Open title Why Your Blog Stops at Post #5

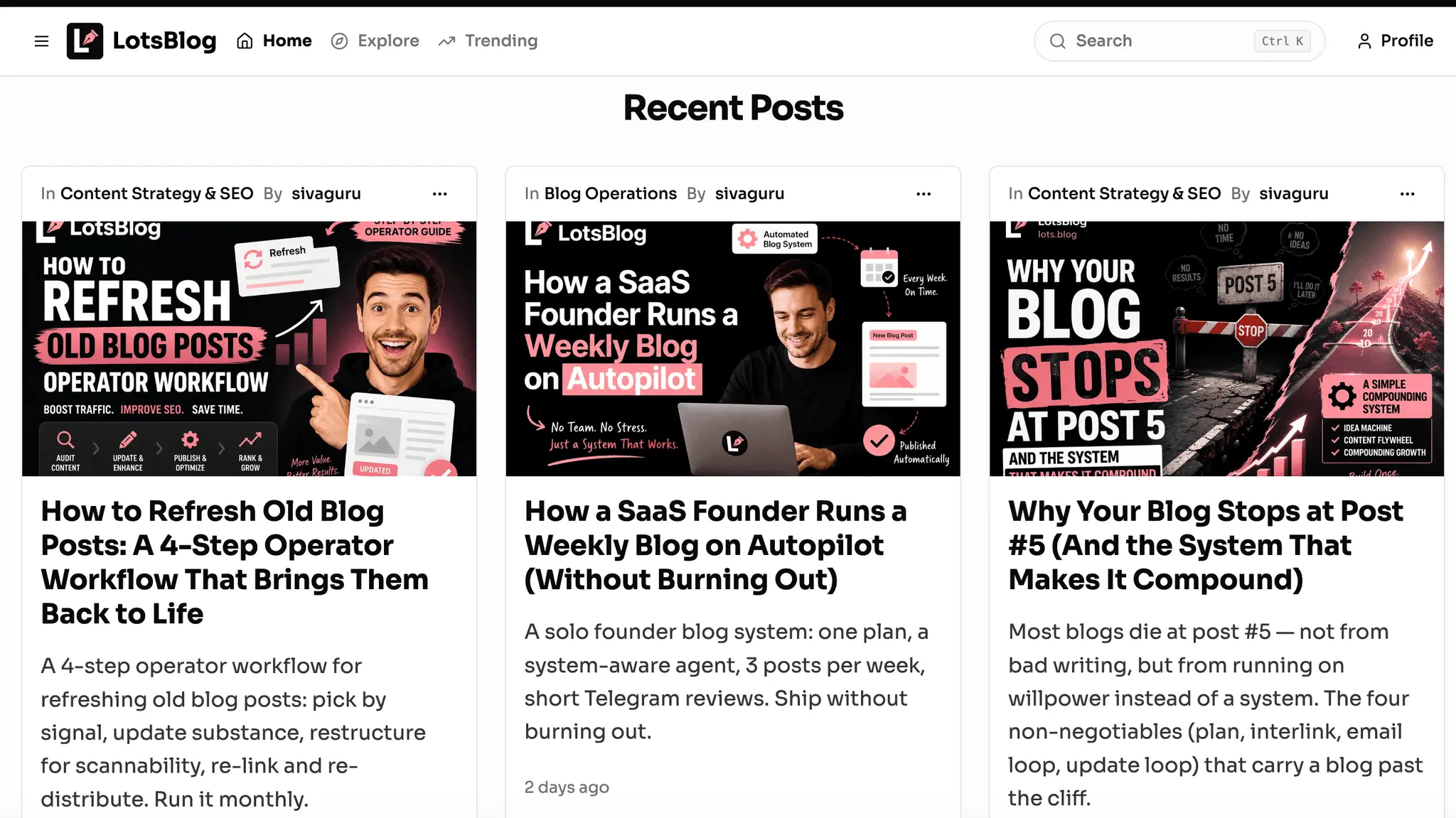[x=1206, y=545]
